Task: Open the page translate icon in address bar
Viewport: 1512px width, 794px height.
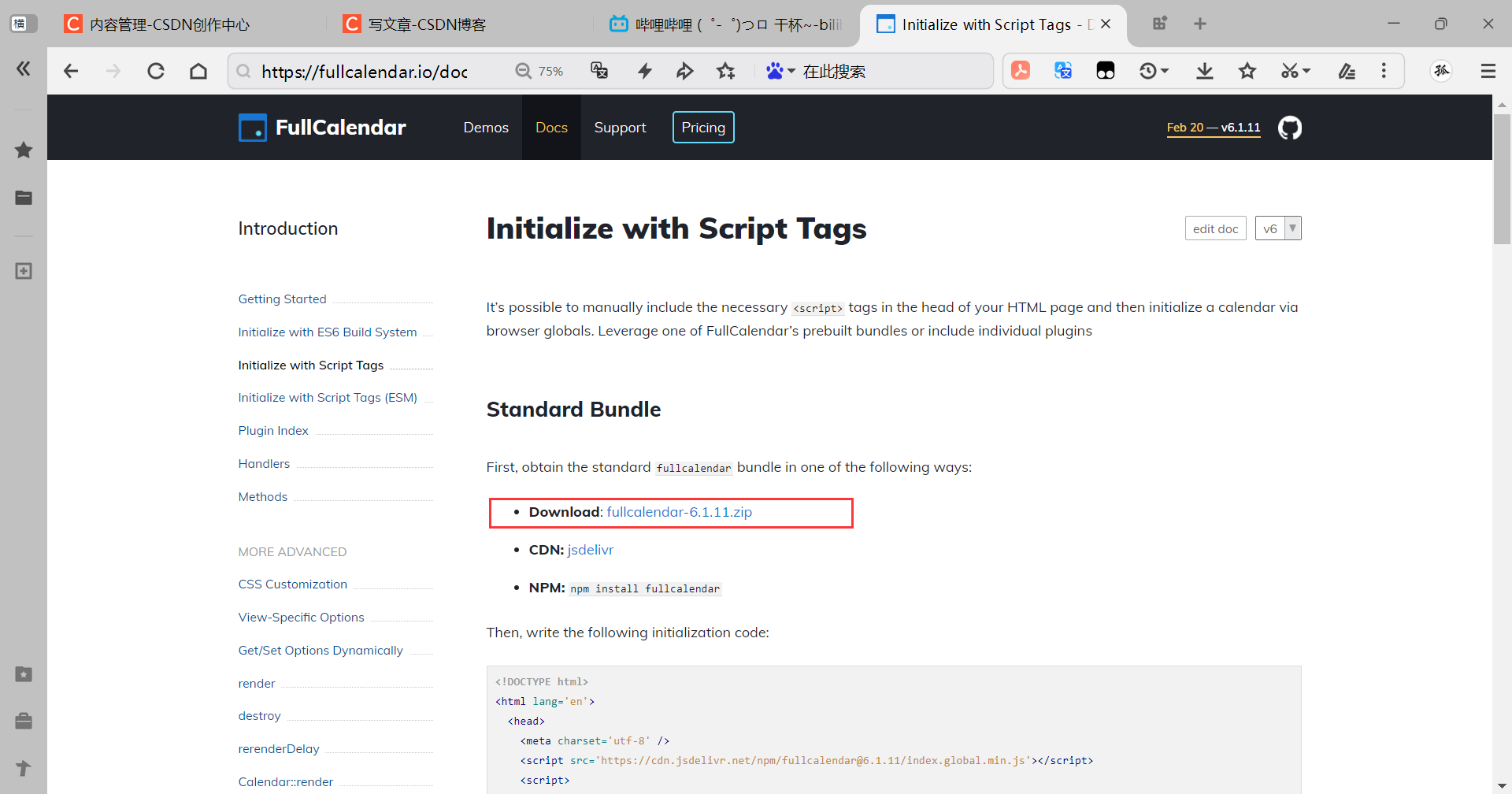Action: pos(599,71)
